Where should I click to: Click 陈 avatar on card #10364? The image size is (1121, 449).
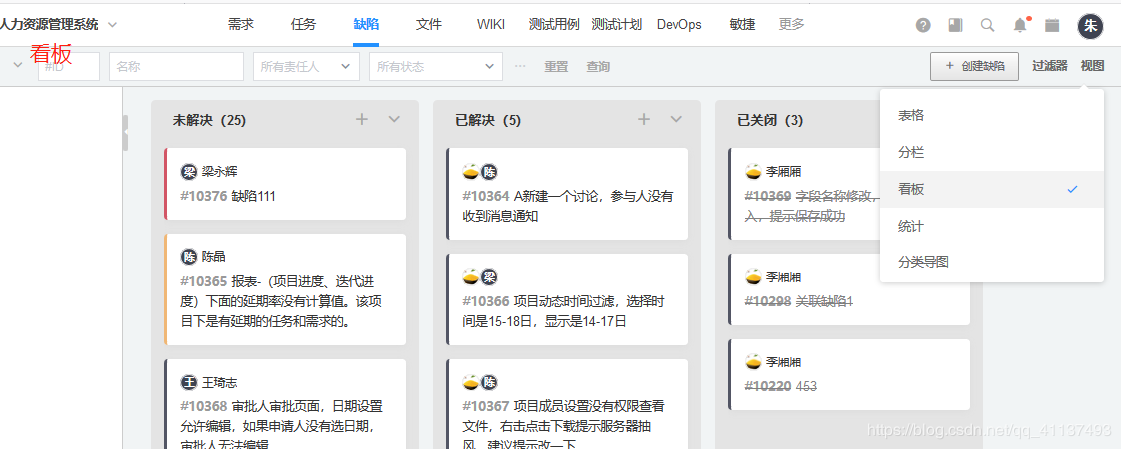[x=488, y=172]
